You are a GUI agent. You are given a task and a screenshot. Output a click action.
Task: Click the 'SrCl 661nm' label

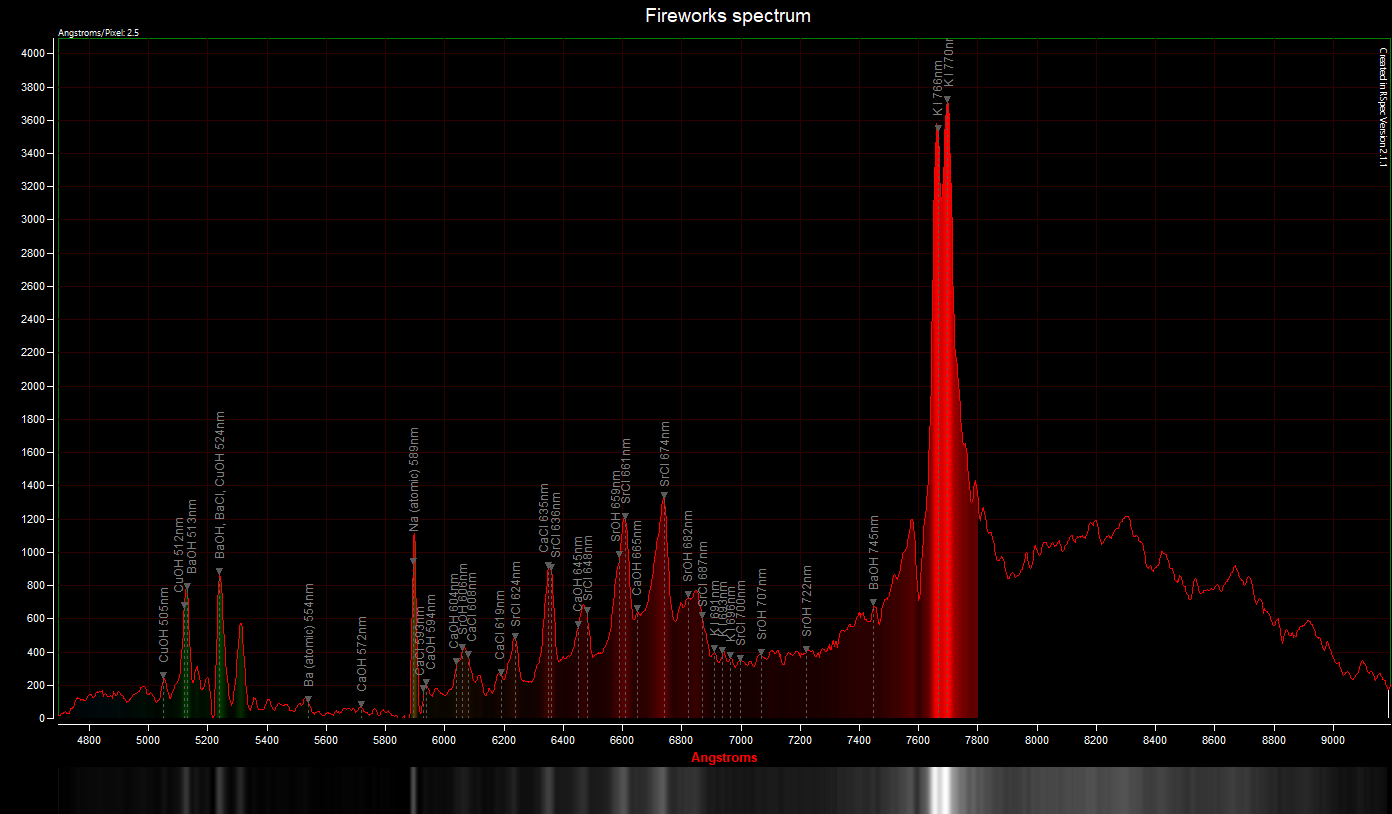[x=626, y=473]
